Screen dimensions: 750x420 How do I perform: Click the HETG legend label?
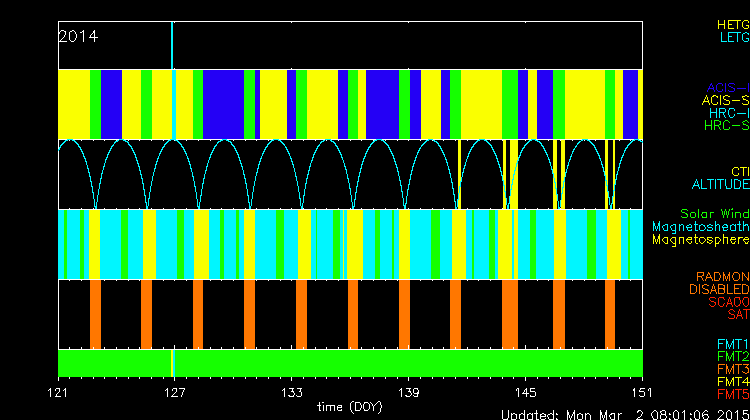pos(733,23)
